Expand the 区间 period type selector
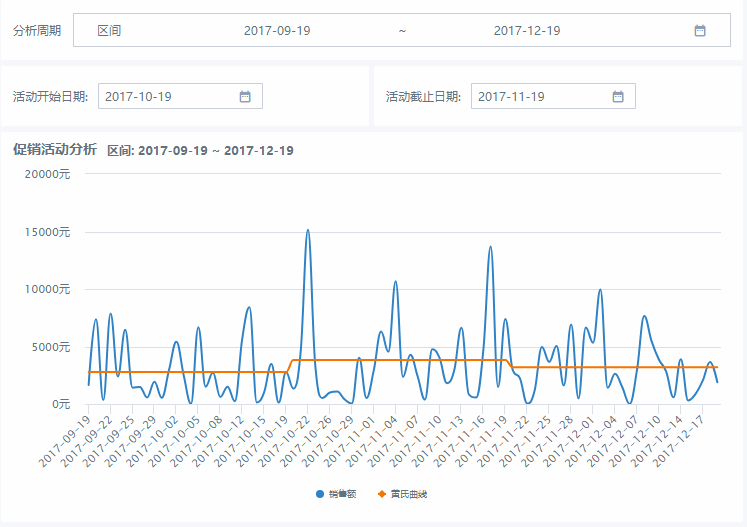 point(109,30)
